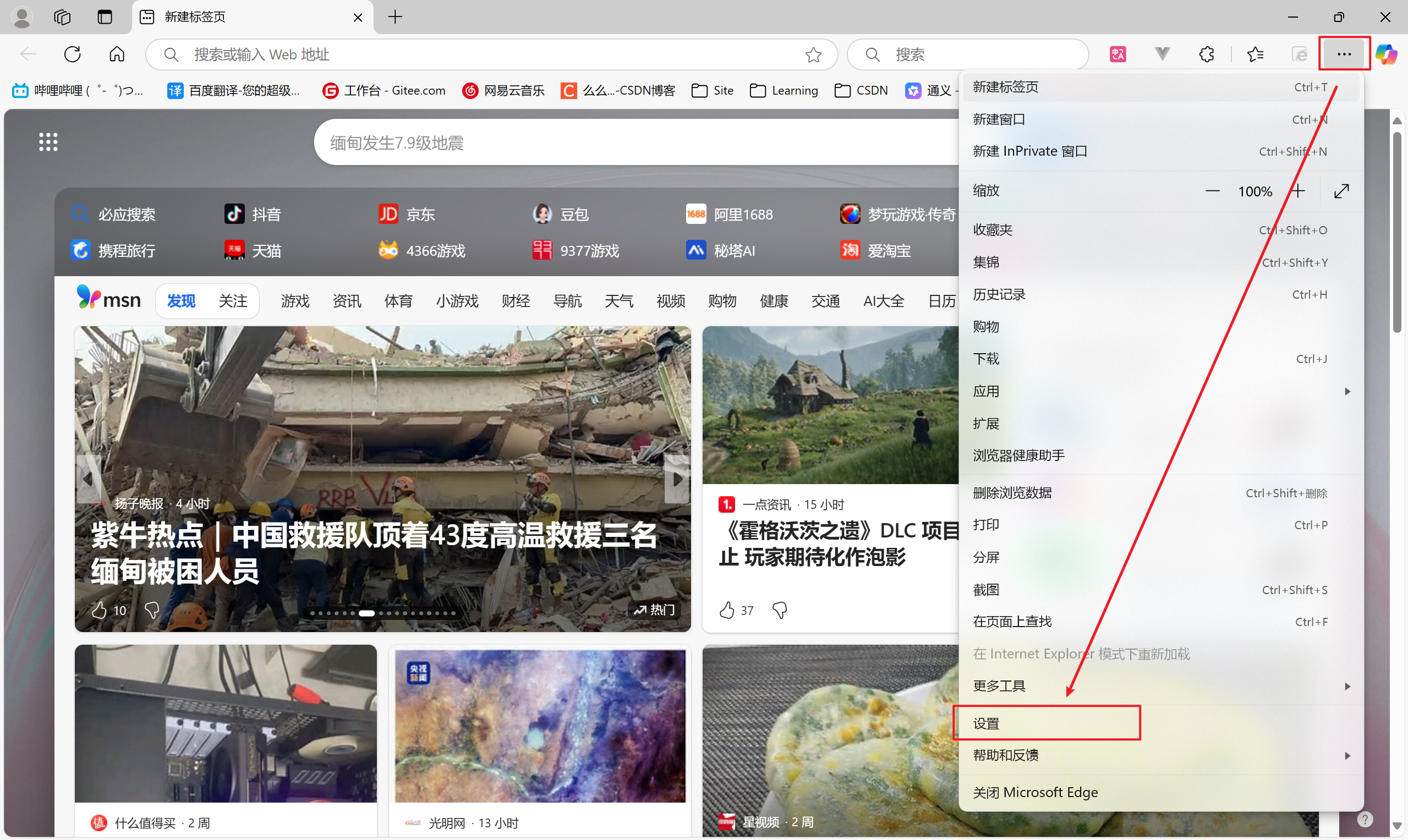Open the tab actions menu icon
The height and width of the screenshot is (840, 1408).
[x=105, y=17]
